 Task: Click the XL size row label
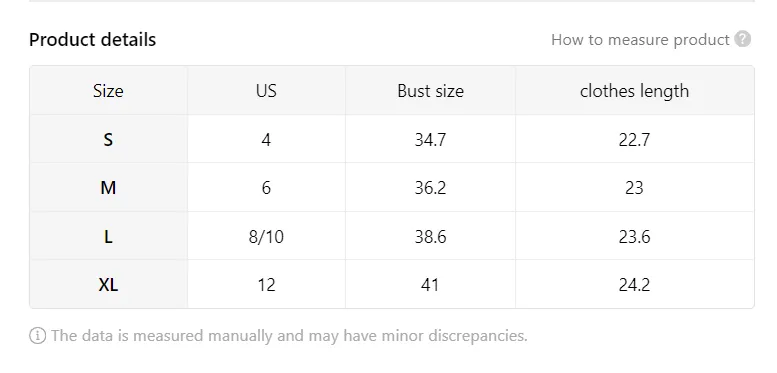[x=108, y=284]
